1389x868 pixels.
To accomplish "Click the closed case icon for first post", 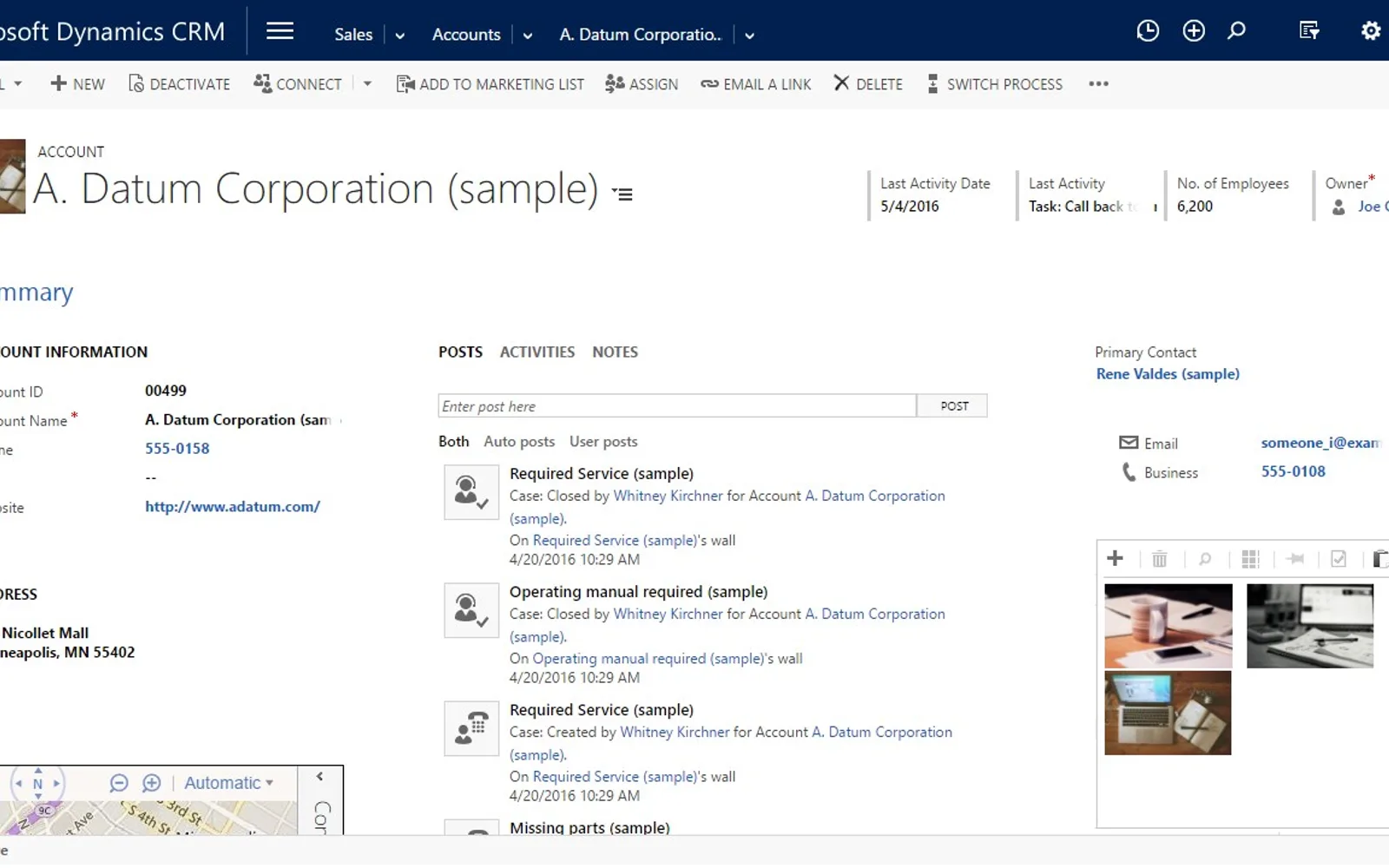I will click(x=471, y=492).
